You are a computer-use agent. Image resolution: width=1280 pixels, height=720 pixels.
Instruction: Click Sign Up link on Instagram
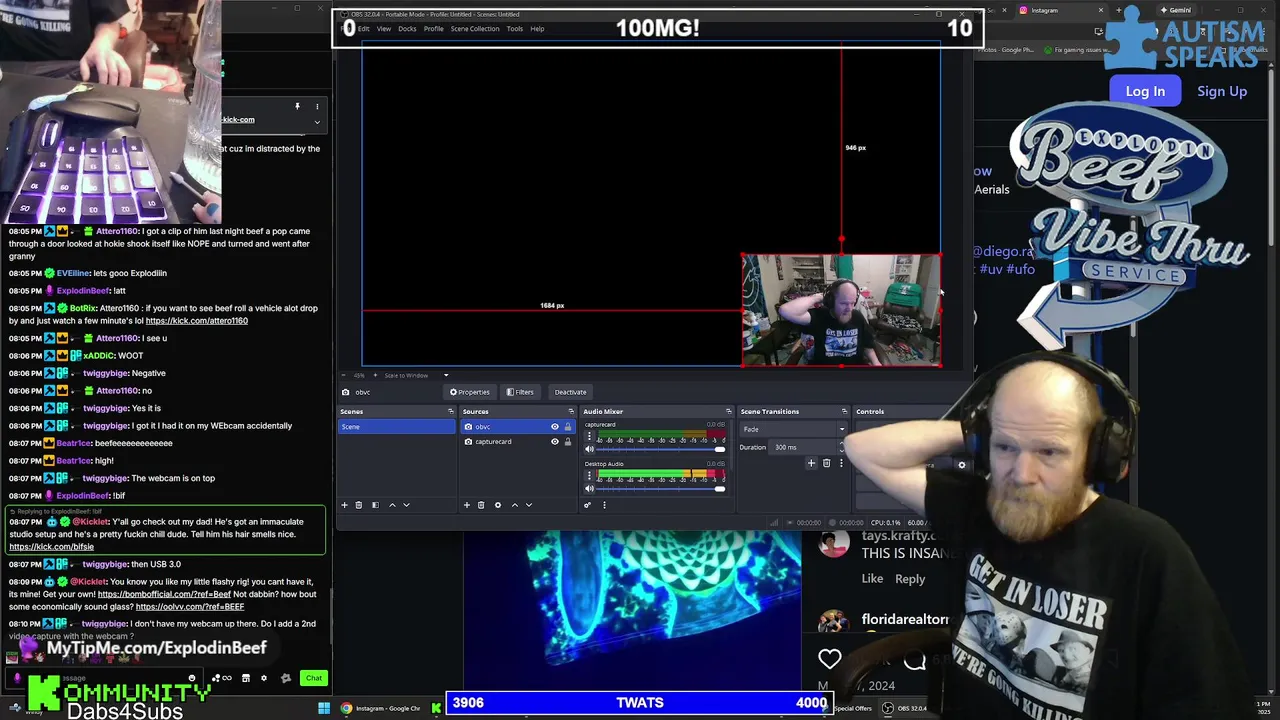[x=1222, y=91]
